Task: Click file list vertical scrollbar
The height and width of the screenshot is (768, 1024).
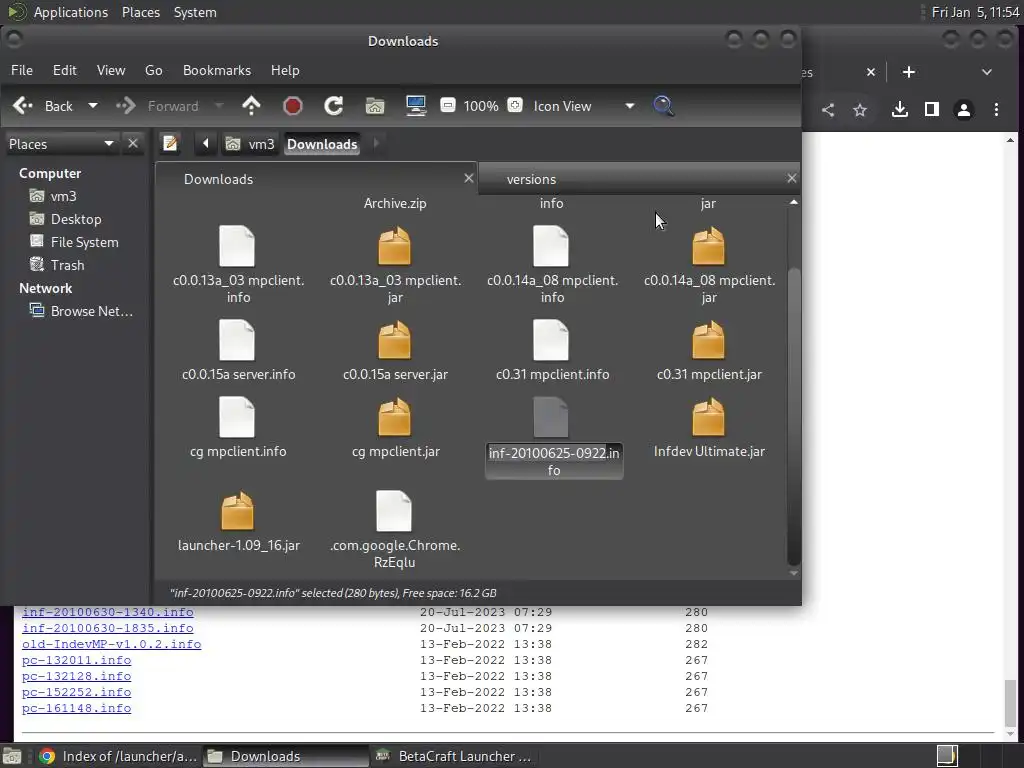Action: point(793,416)
